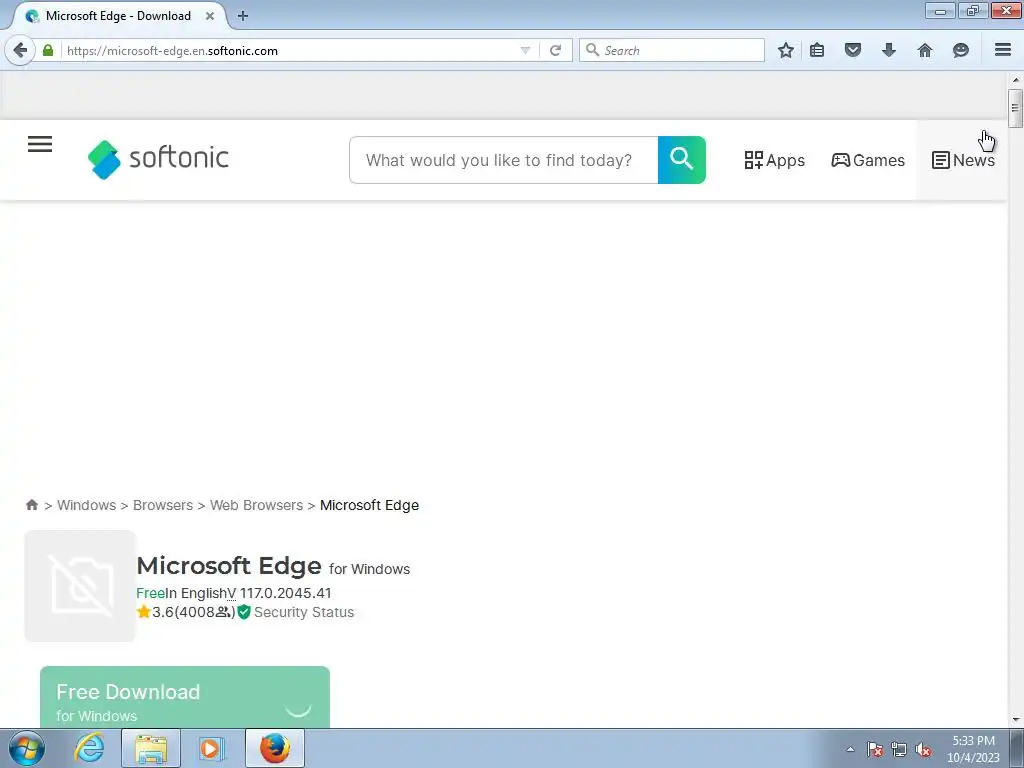Image resolution: width=1024 pixels, height=768 pixels.
Task: Show hidden tray icons arrow
Action: (x=850, y=749)
